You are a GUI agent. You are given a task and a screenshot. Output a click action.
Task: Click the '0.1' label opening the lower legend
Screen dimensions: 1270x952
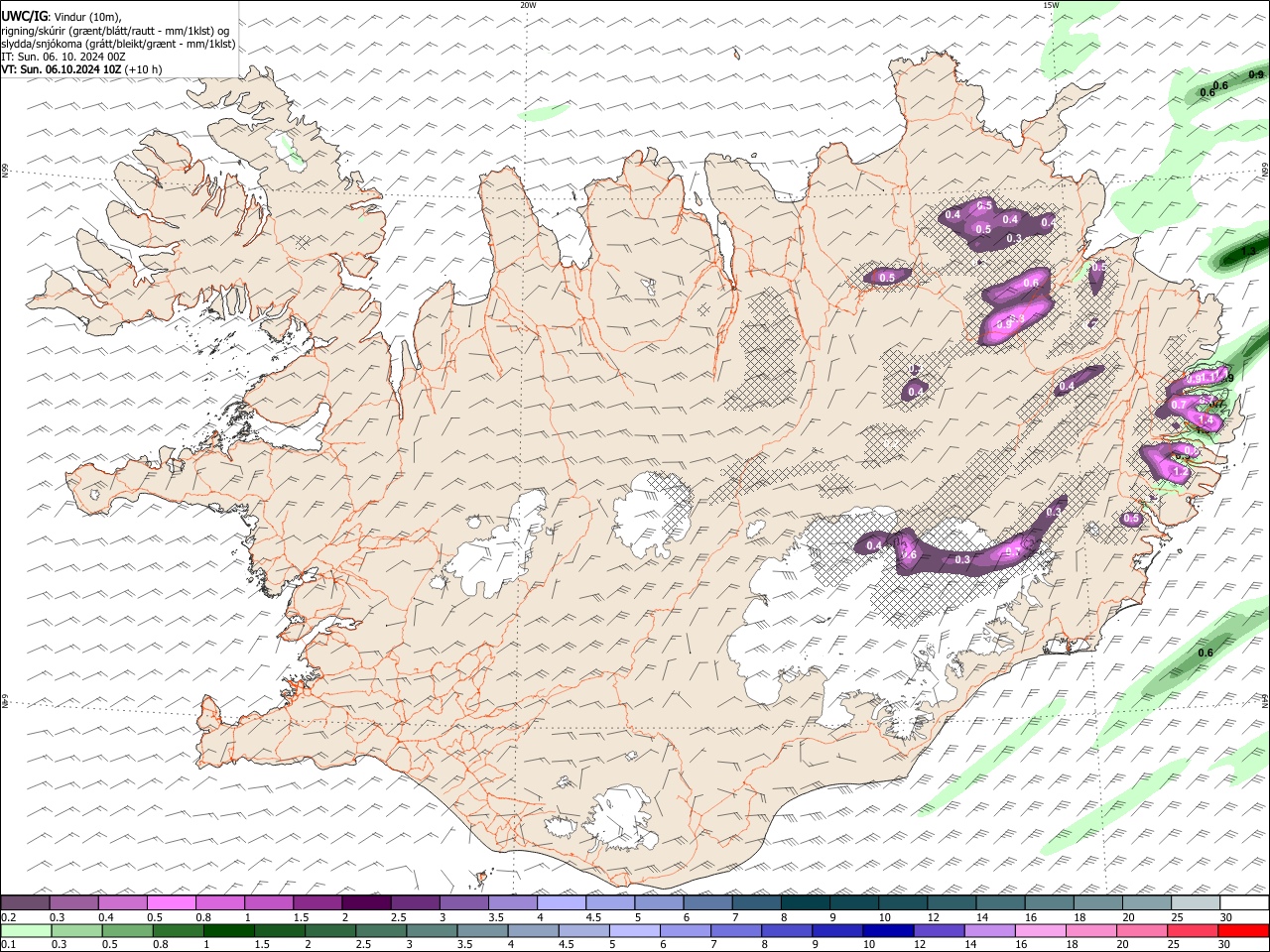pos(8,945)
